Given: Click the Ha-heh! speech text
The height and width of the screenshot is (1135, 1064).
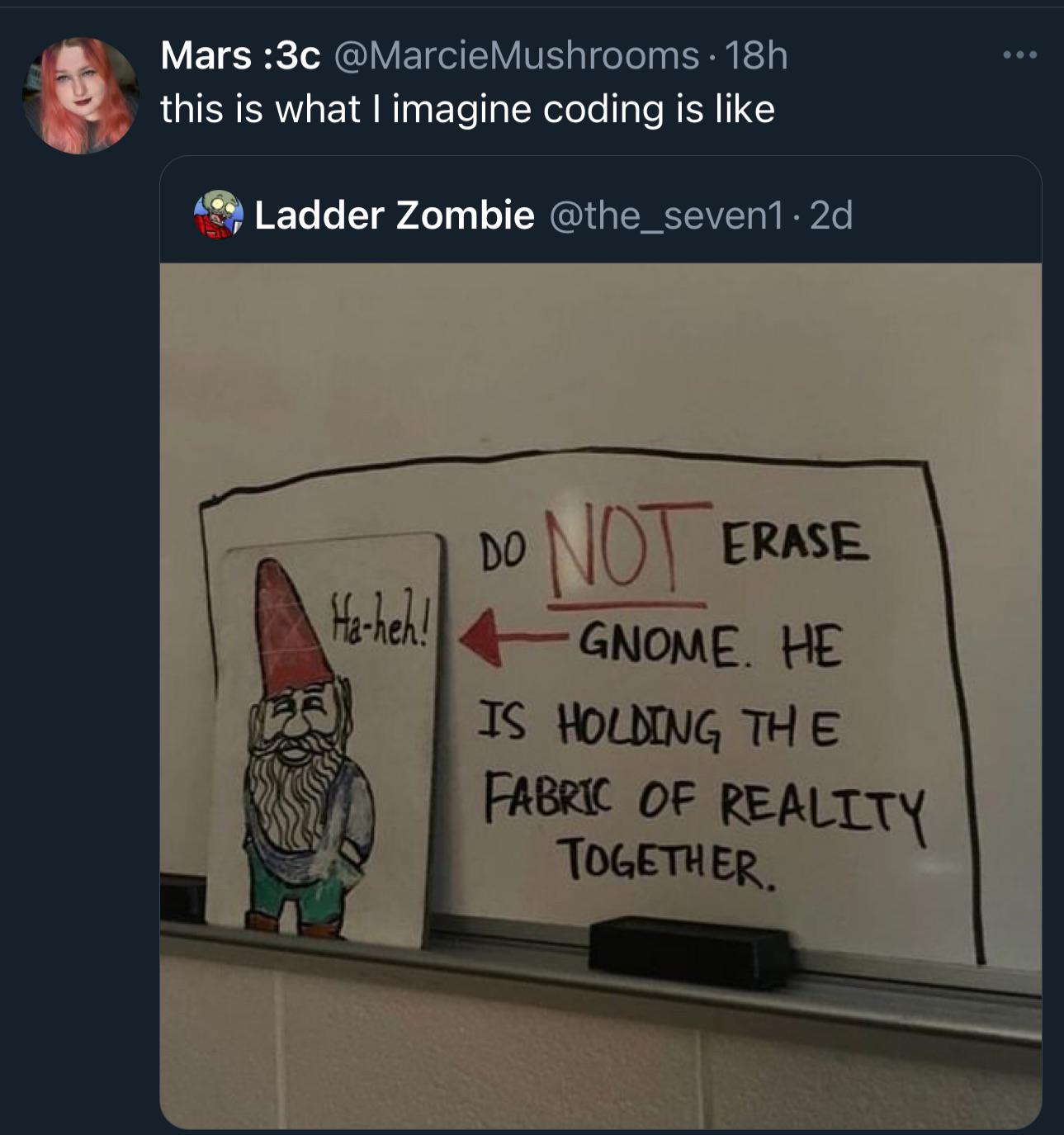Looking at the screenshot, I should [x=378, y=620].
